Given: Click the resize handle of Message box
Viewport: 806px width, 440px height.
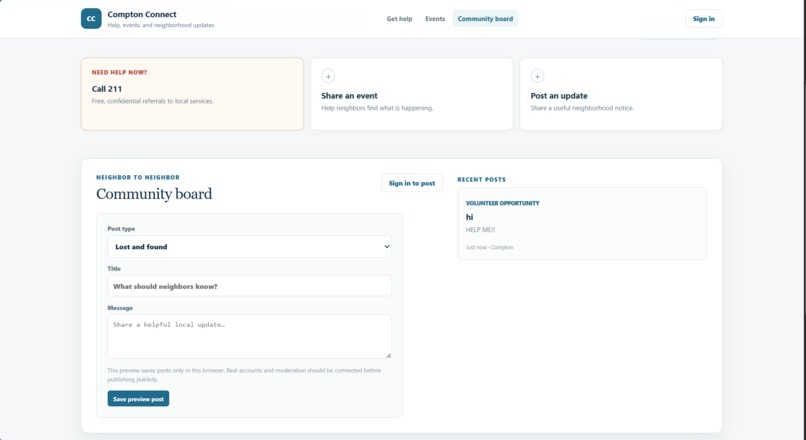Looking at the screenshot, I should (x=388, y=355).
